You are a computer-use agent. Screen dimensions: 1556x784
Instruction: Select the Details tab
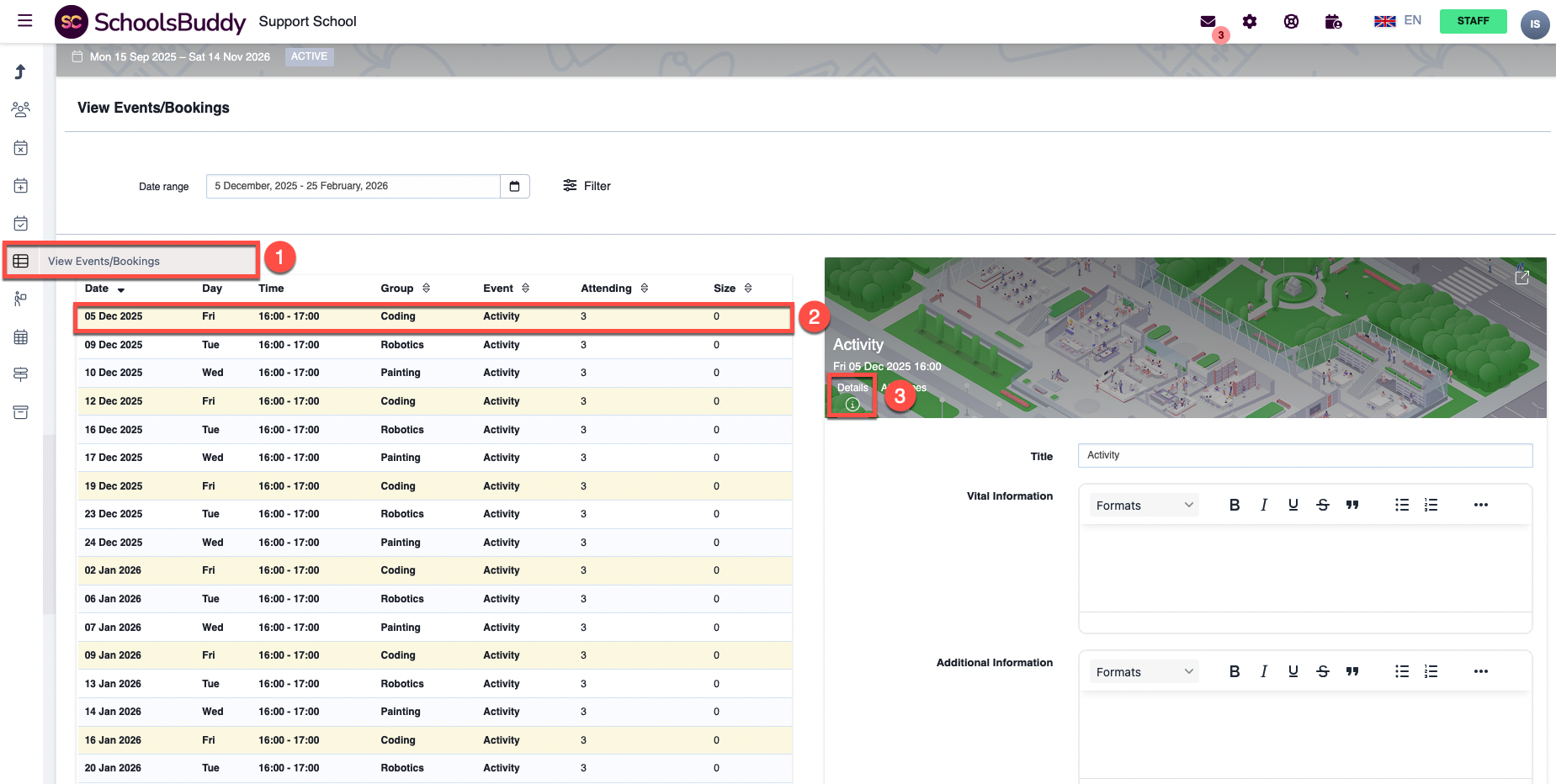click(852, 396)
